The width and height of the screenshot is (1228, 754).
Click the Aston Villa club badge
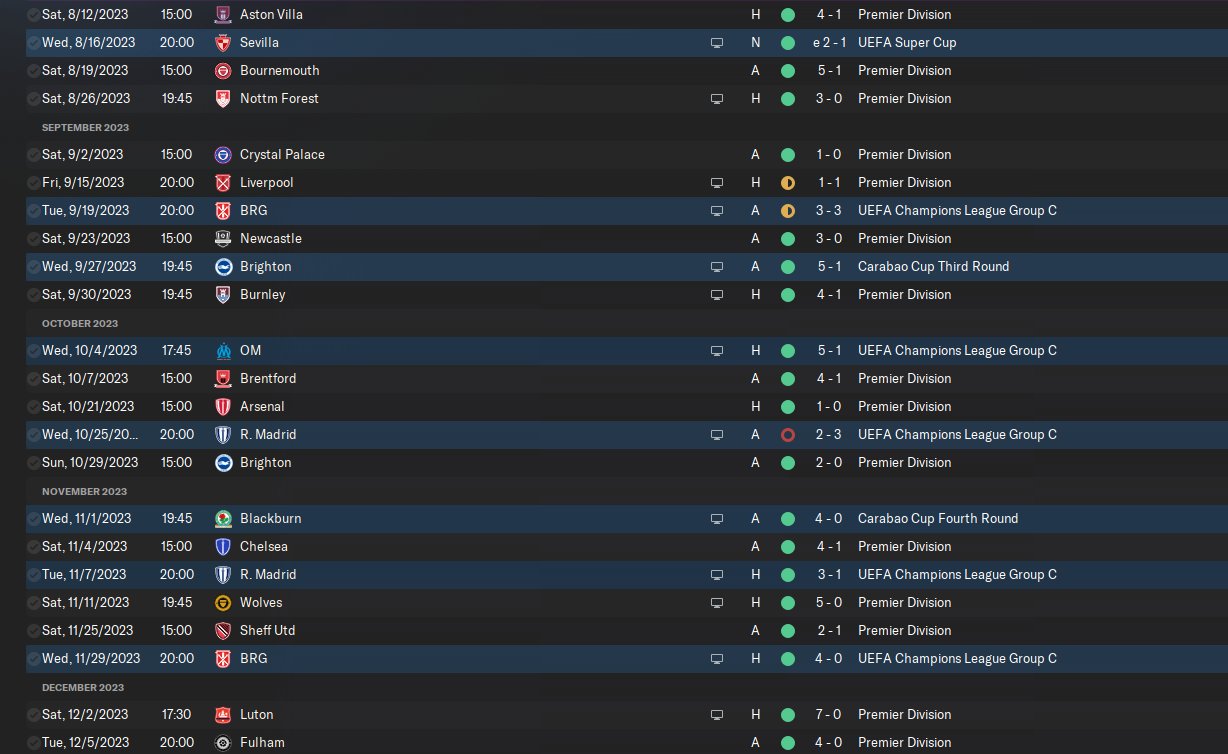click(223, 15)
